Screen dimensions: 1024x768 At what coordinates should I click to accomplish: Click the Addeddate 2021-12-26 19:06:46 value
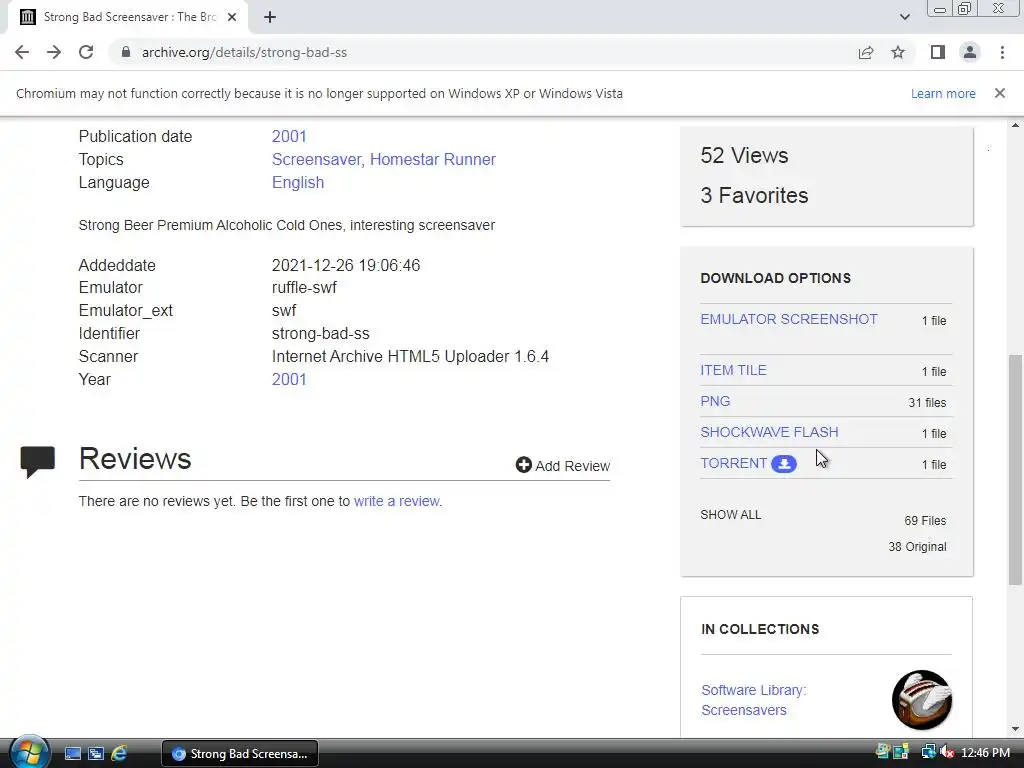pyautogui.click(x=346, y=265)
